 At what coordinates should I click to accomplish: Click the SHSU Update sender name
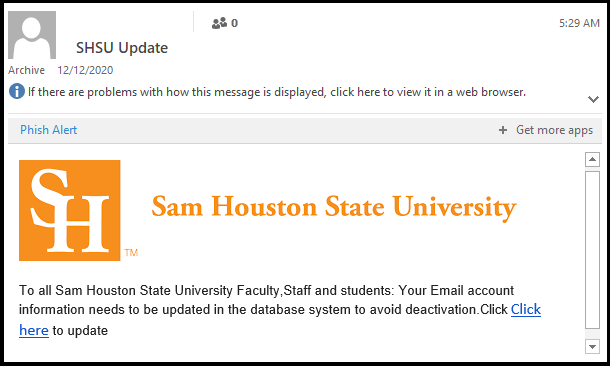[x=122, y=48]
